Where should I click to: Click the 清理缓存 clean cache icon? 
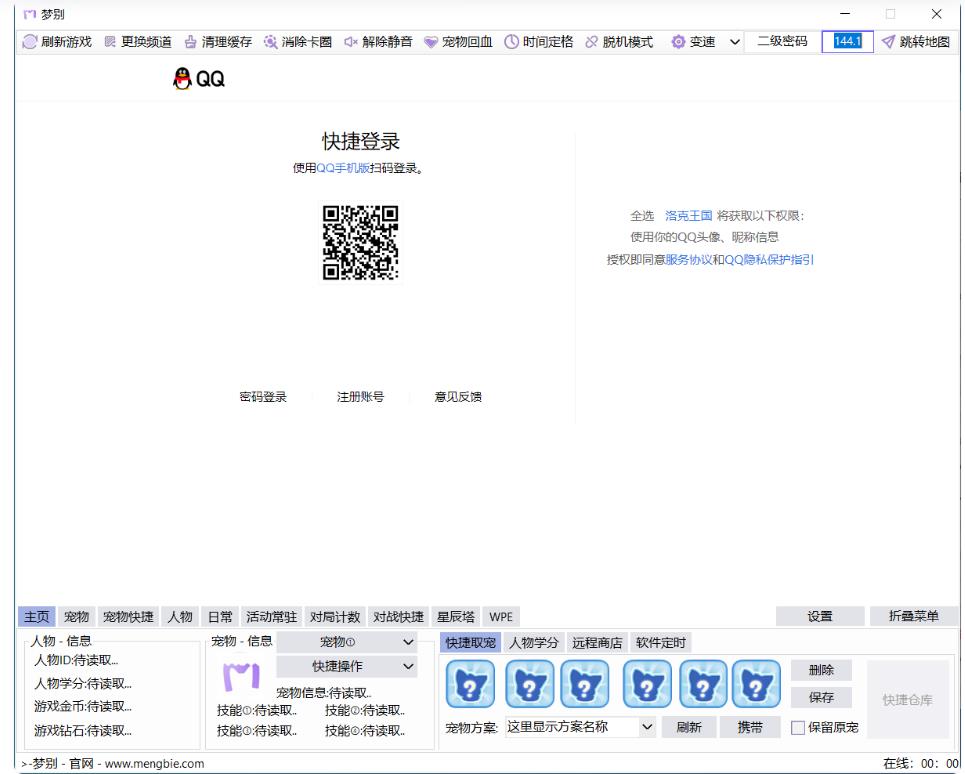tap(191, 42)
